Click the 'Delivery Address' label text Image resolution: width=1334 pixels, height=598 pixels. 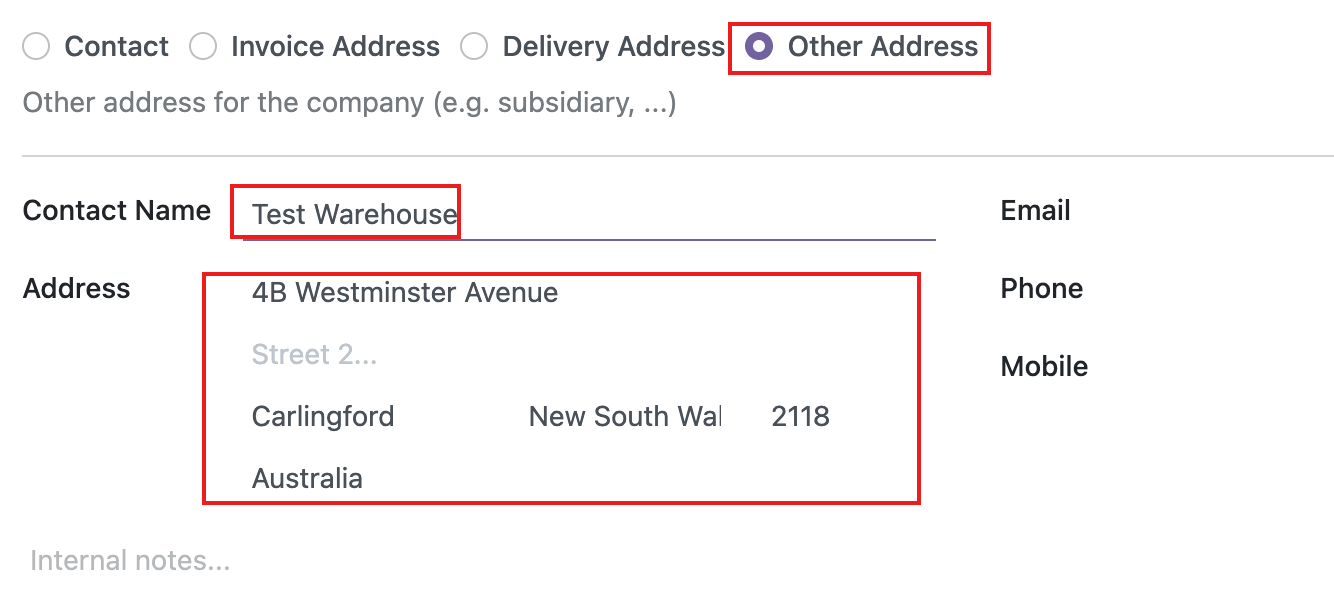(613, 47)
